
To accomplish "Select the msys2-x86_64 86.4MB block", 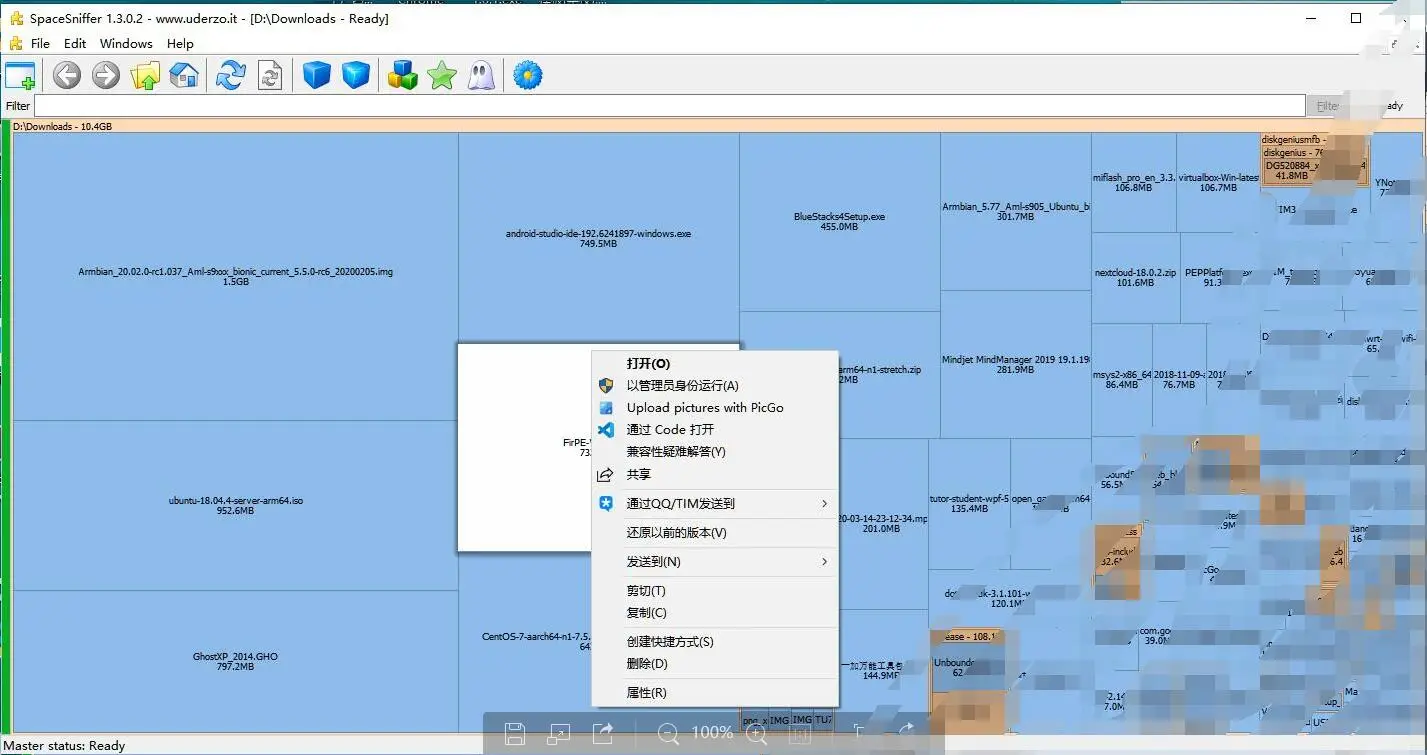I will pos(1121,379).
